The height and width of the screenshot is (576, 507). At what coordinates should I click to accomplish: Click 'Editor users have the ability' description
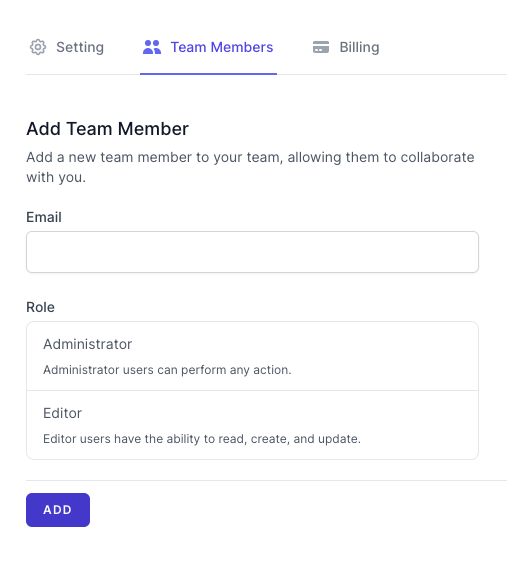pyautogui.click(x=202, y=439)
